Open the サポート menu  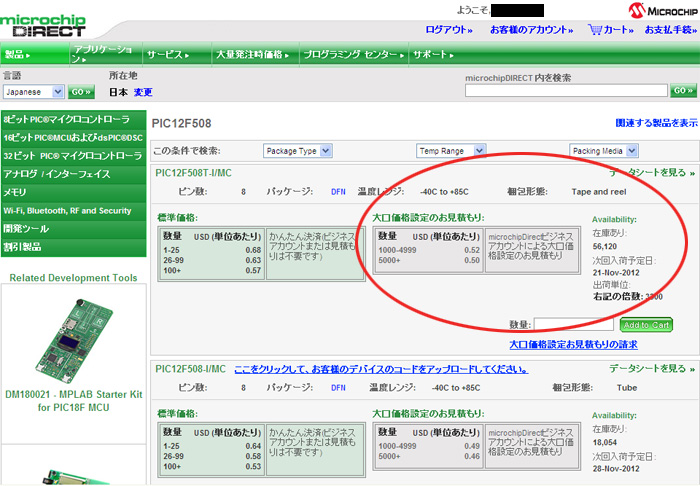[433, 54]
